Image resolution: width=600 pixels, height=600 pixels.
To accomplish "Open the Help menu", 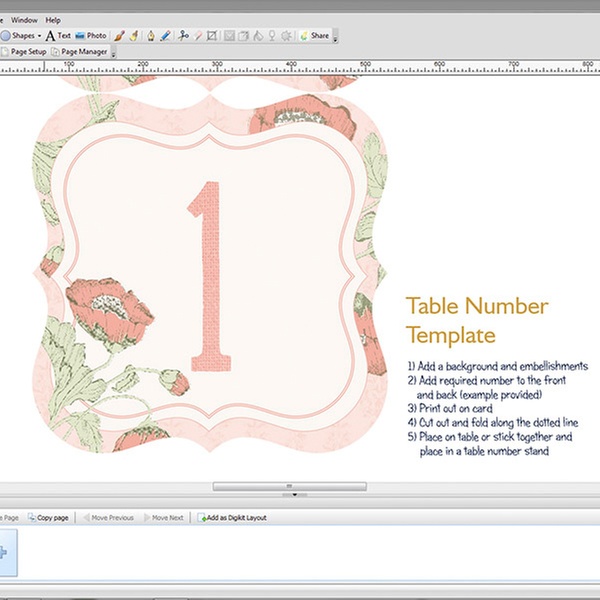I will point(53,20).
